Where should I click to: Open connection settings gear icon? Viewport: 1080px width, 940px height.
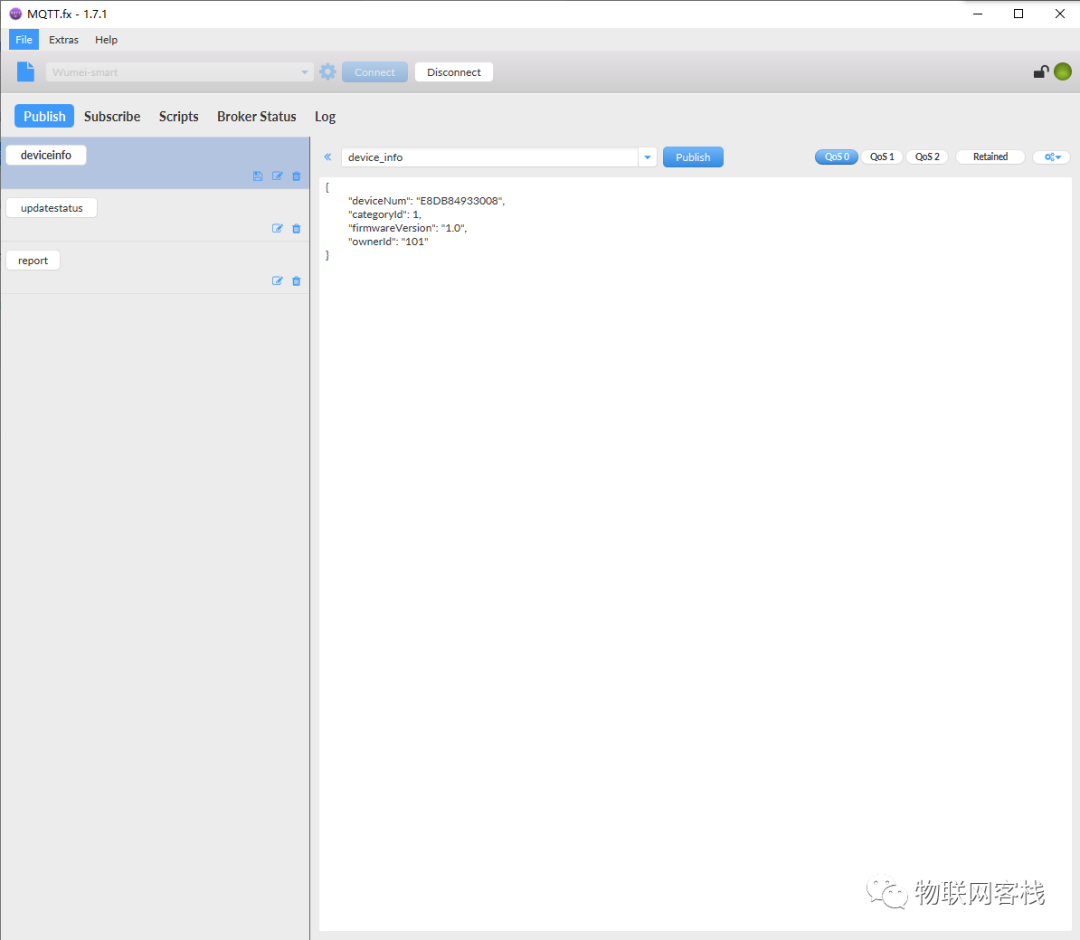(328, 72)
